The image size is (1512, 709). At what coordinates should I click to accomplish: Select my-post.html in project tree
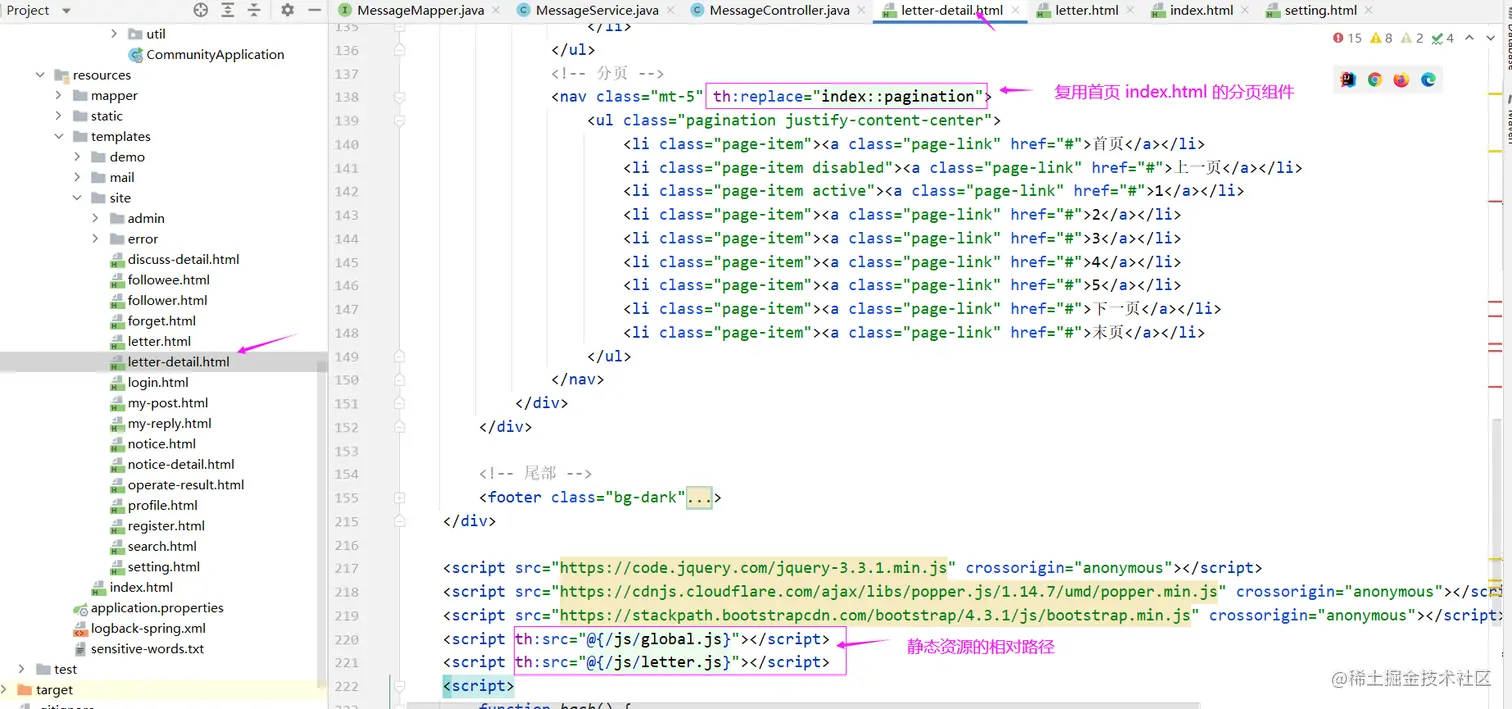(167, 403)
